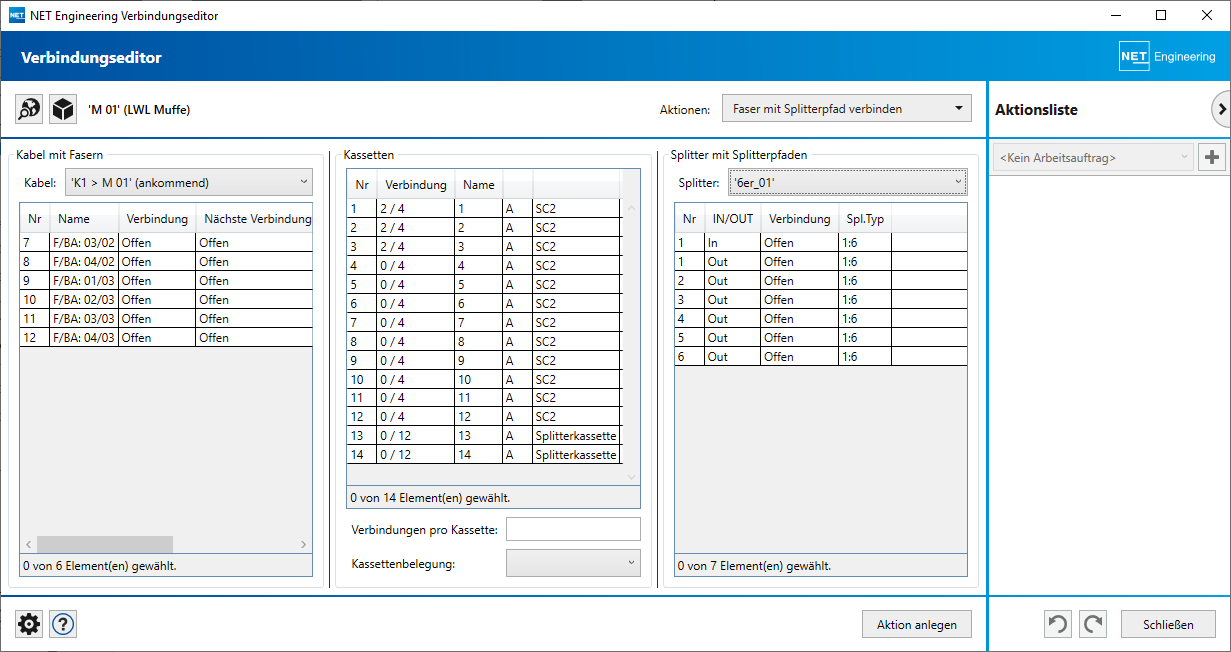Image resolution: width=1231 pixels, height=652 pixels.
Task: Open help with the question mark icon
Action: [x=63, y=625]
